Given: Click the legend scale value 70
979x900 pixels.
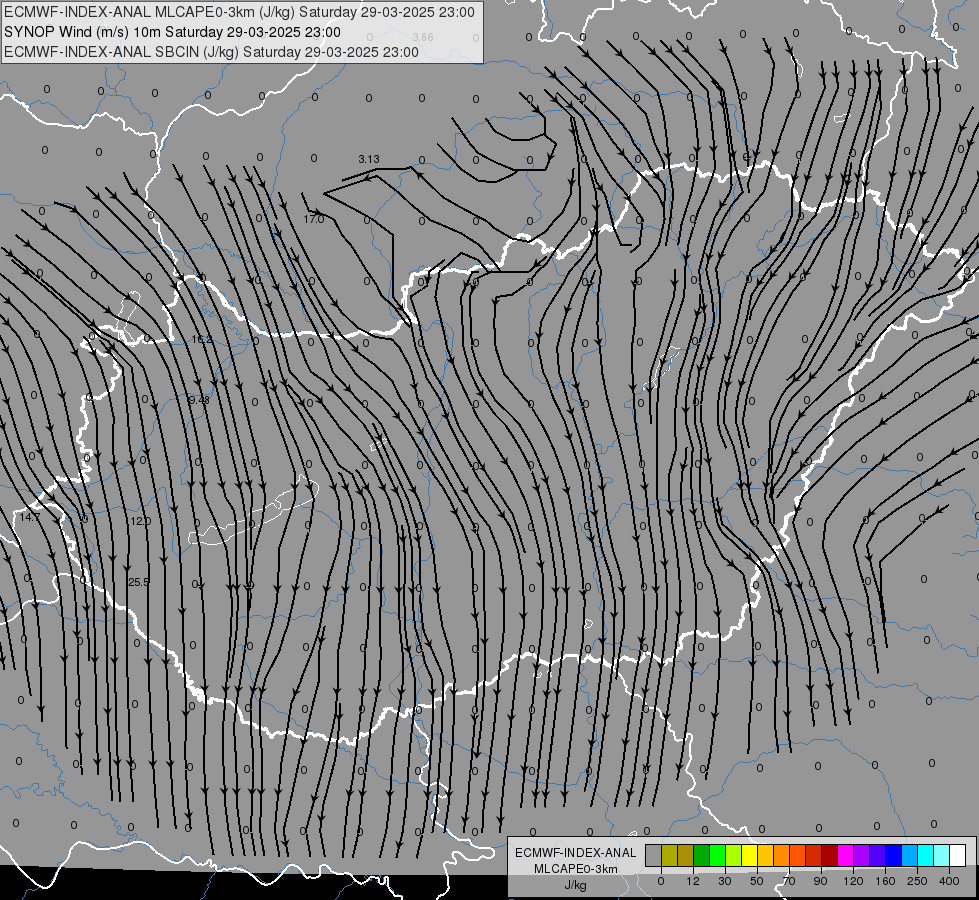Looking at the screenshot, I should click(789, 881).
